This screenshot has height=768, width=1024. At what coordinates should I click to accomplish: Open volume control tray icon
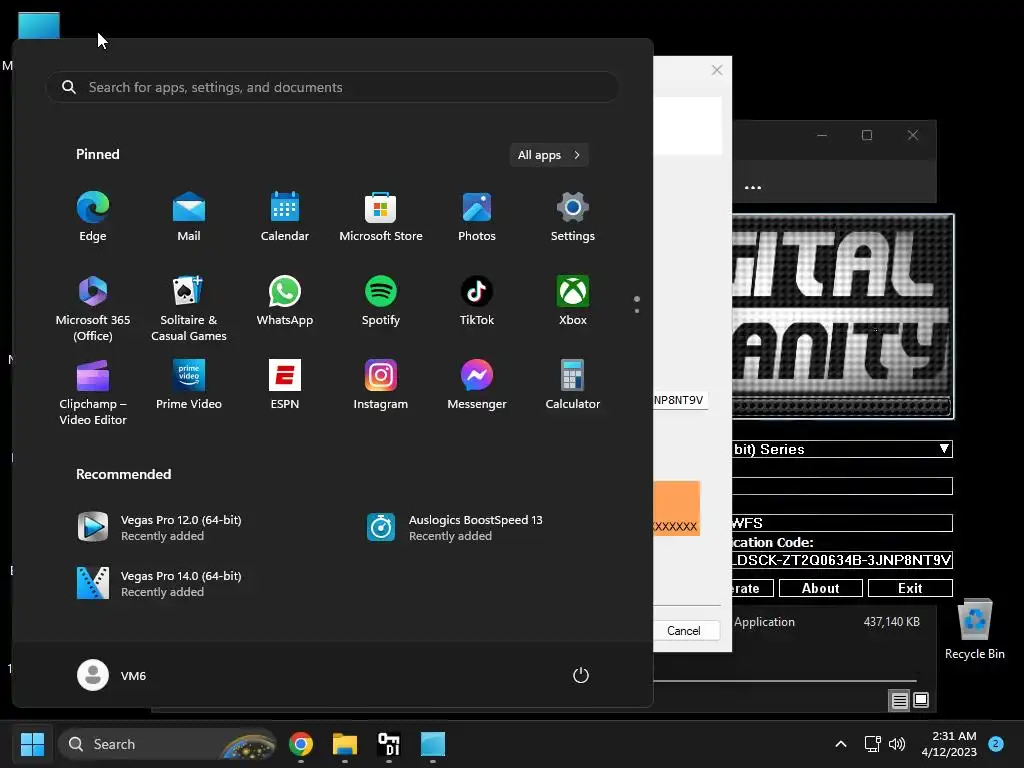897,744
